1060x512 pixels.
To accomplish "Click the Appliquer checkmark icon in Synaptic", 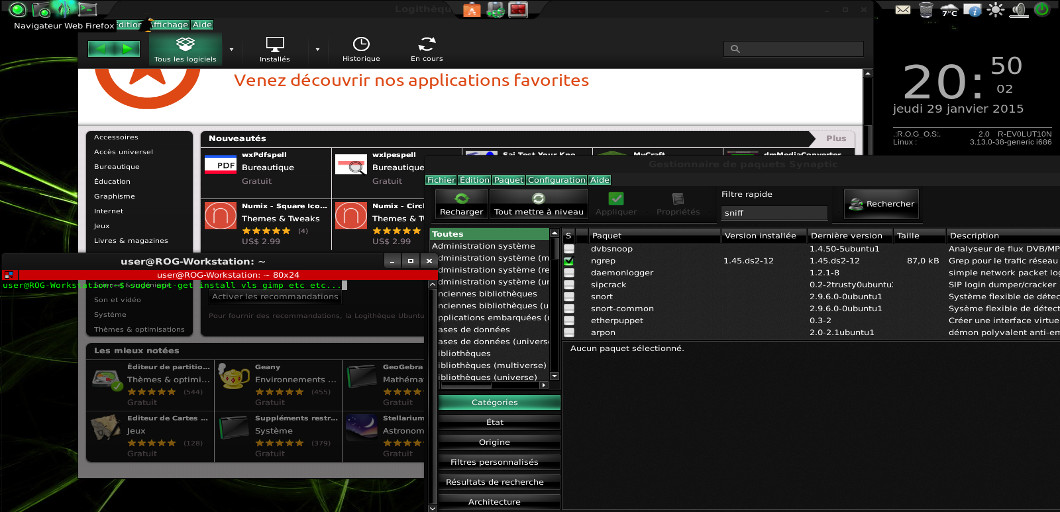I will click(x=616, y=199).
